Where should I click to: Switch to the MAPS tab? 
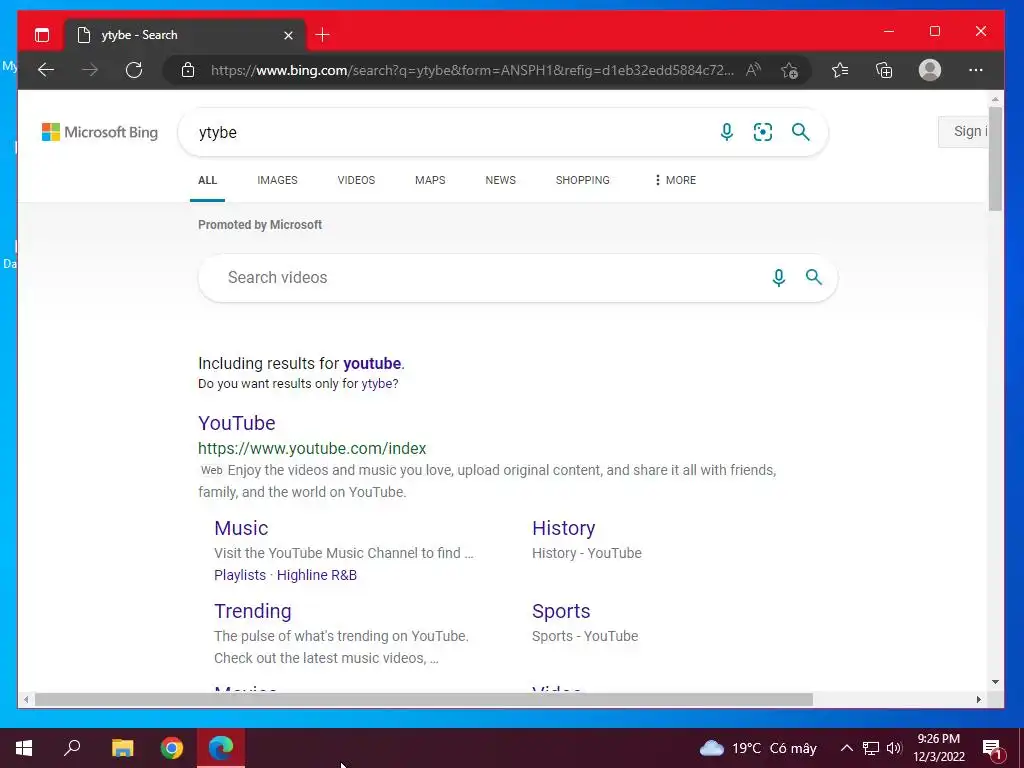coord(430,180)
